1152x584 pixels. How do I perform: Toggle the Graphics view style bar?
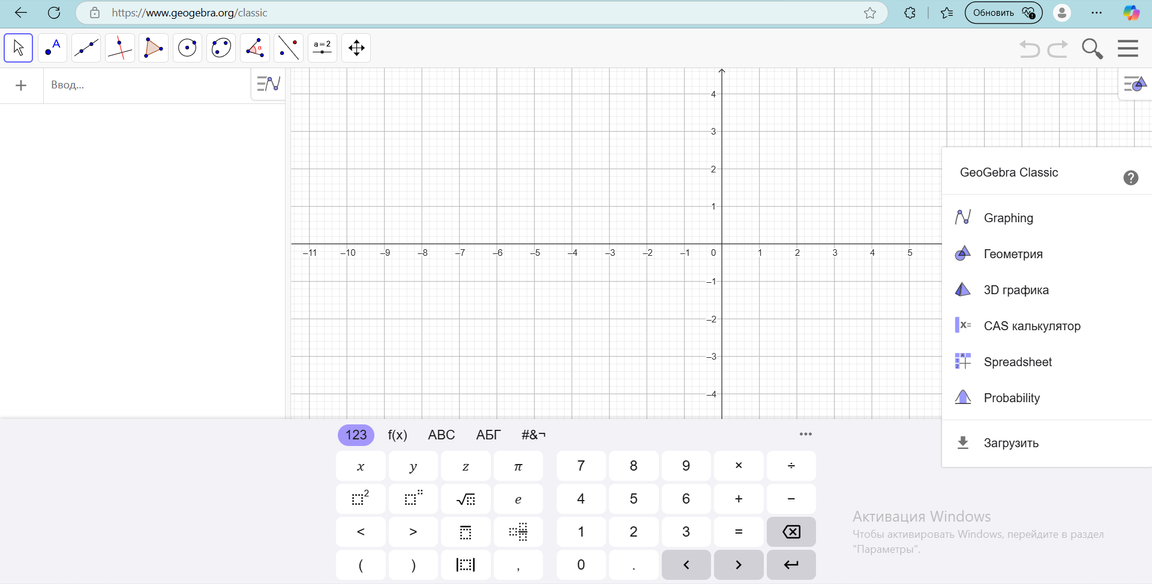pyautogui.click(x=1135, y=85)
